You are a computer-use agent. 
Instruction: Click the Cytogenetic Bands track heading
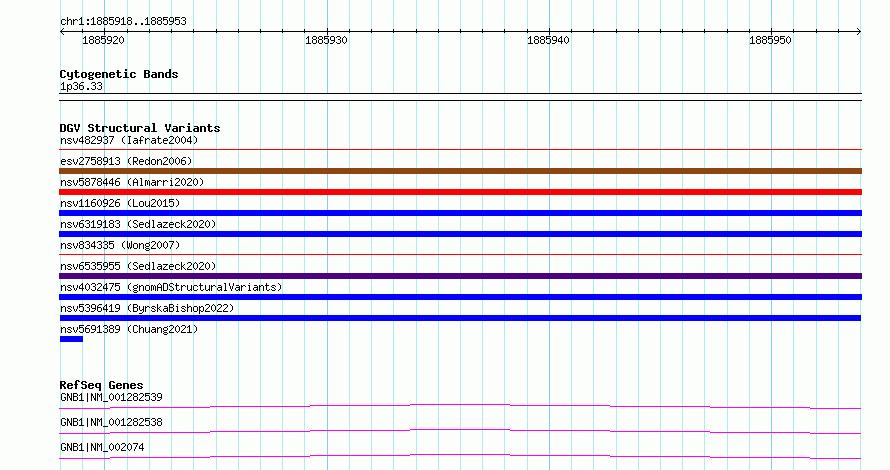point(119,74)
